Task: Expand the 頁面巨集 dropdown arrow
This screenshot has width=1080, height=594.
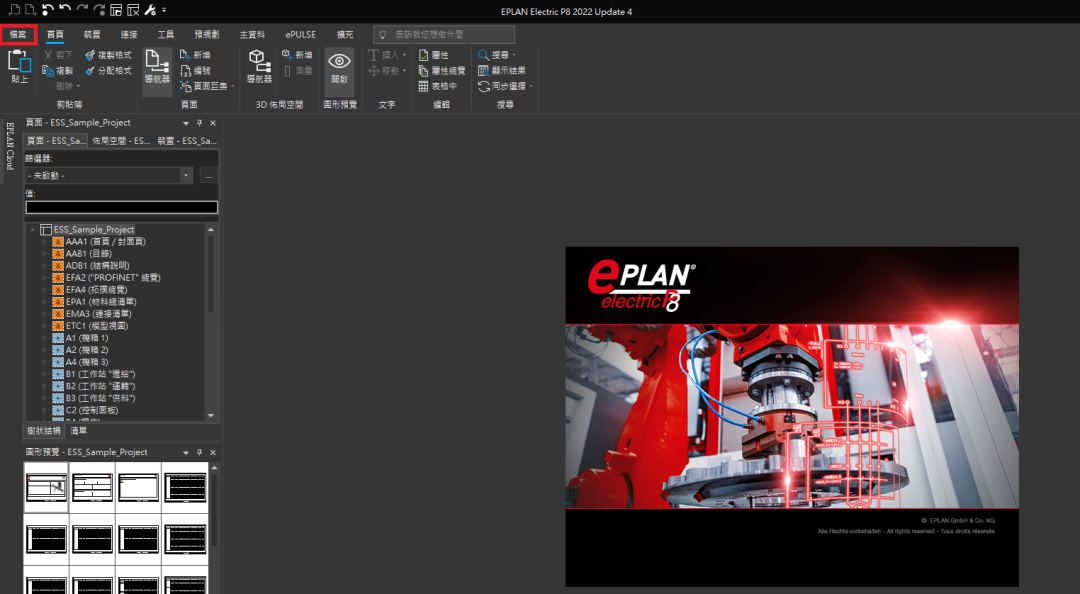Action: tap(233, 86)
